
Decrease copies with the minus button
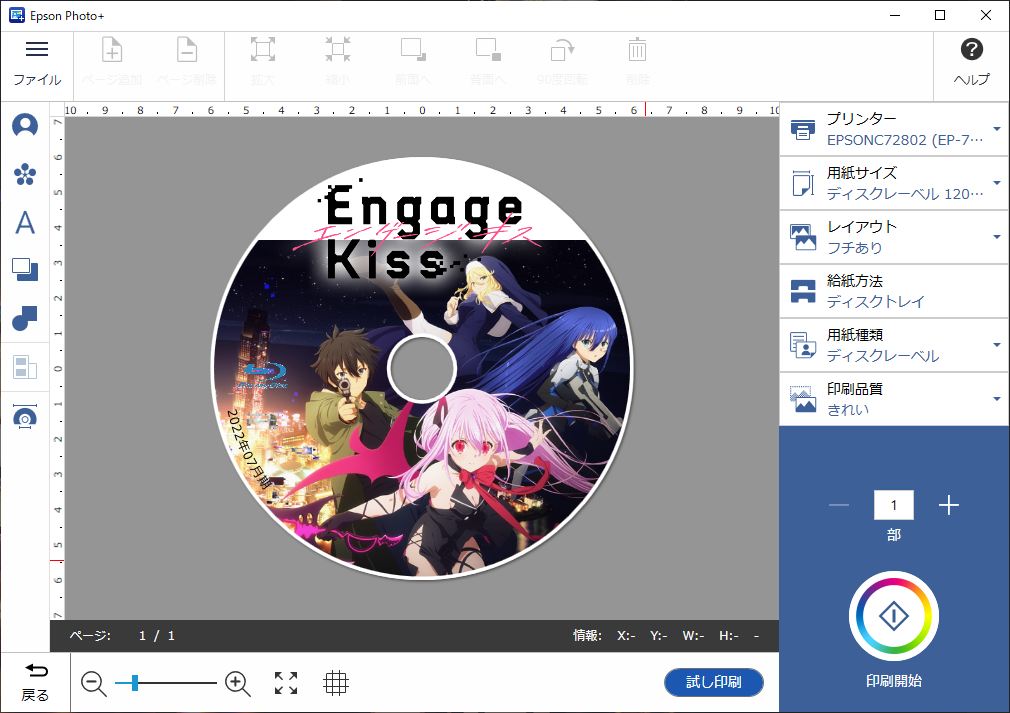[839, 505]
